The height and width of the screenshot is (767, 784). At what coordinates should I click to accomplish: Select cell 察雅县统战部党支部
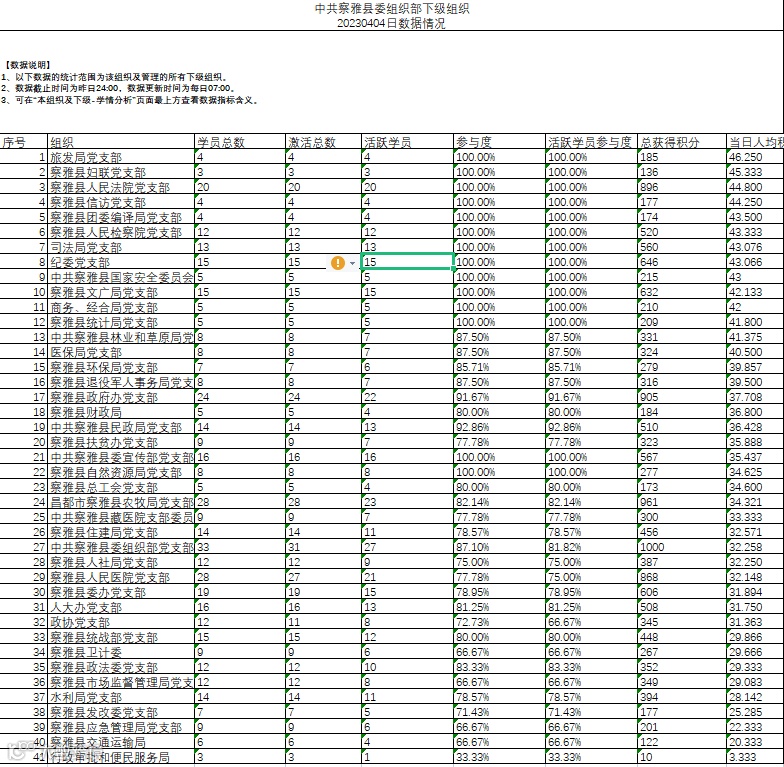pos(121,637)
